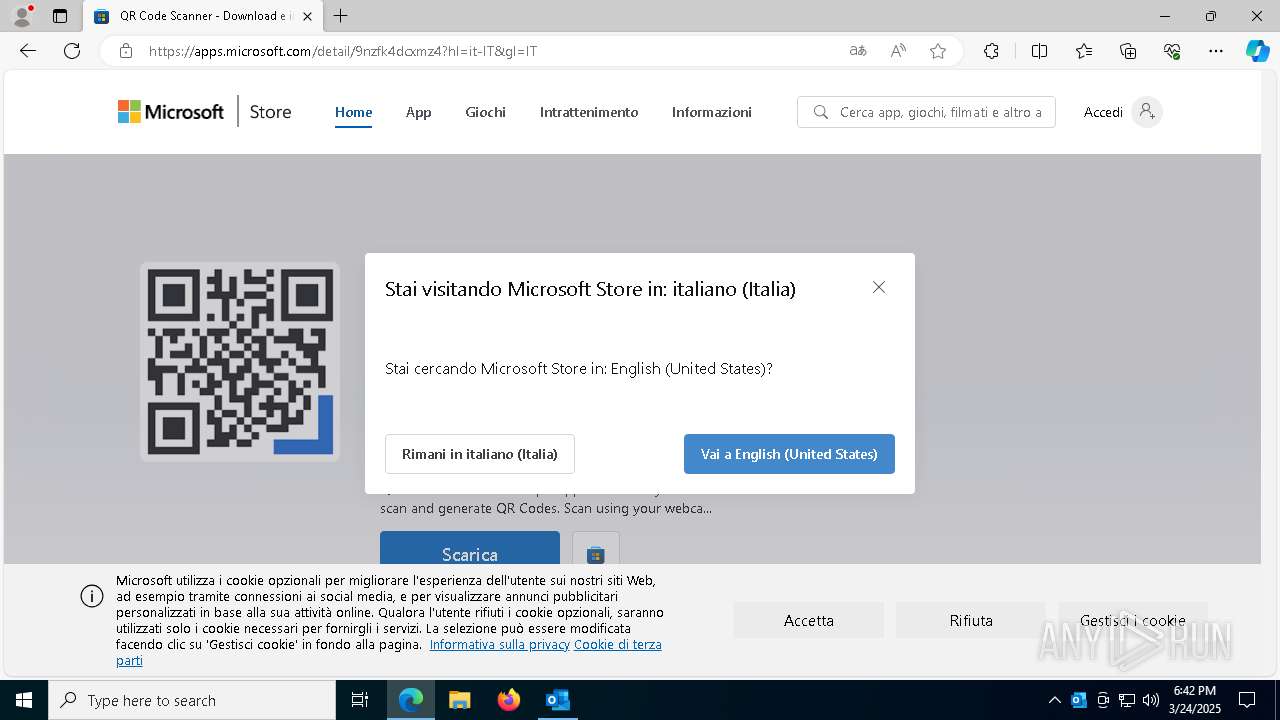Image resolution: width=1280 pixels, height=720 pixels.
Task: Focus the Store search field
Action: tap(926, 112)
